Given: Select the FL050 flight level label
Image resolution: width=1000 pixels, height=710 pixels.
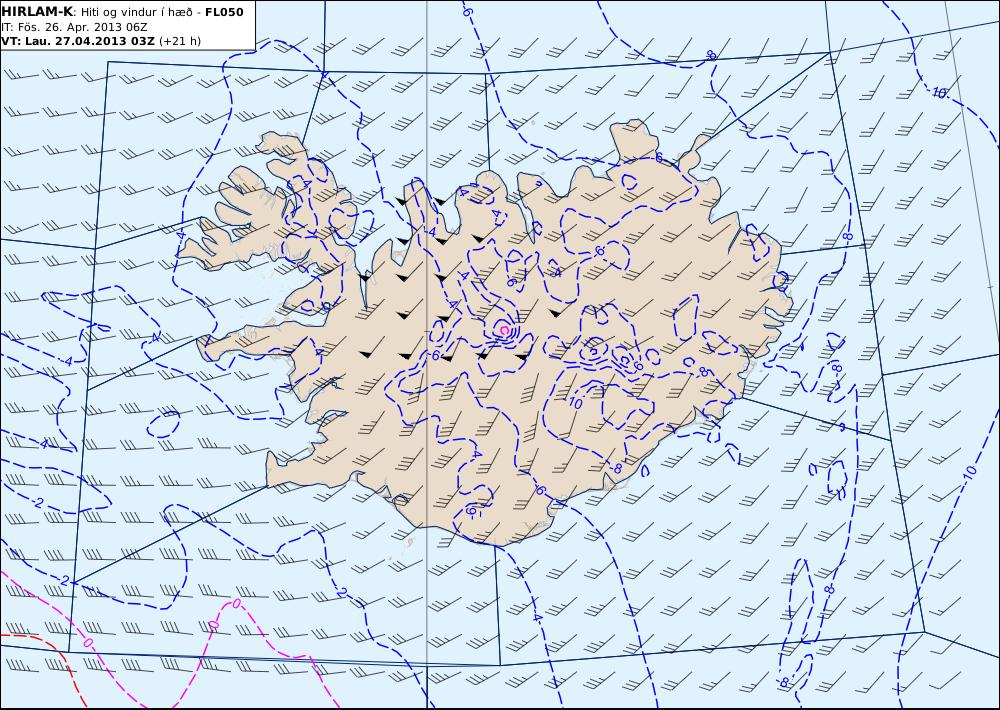Looking at the screenshot, I should tap(224, 11).
